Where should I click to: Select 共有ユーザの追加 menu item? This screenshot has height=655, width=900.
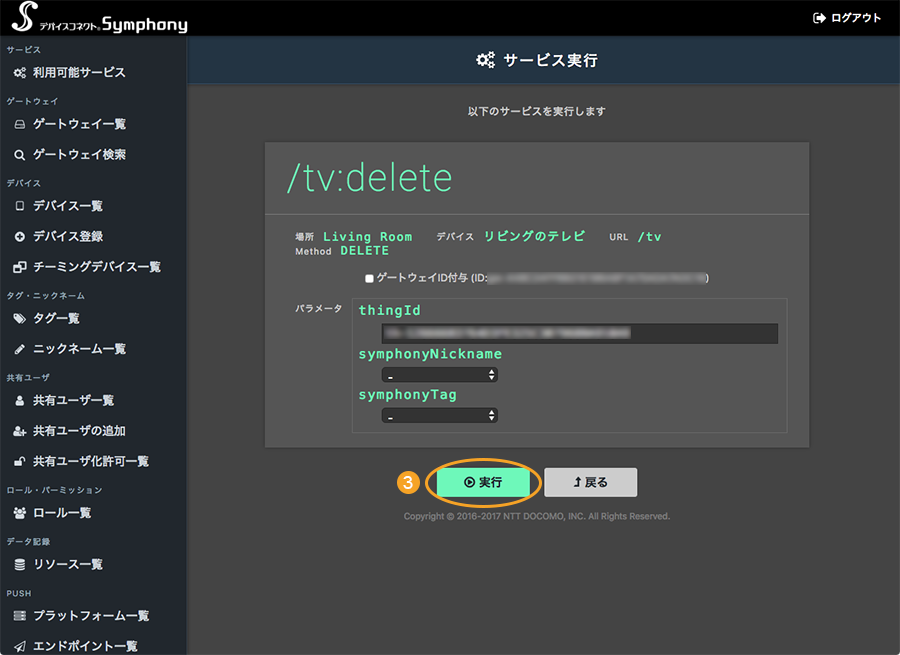tap(79, 431)
